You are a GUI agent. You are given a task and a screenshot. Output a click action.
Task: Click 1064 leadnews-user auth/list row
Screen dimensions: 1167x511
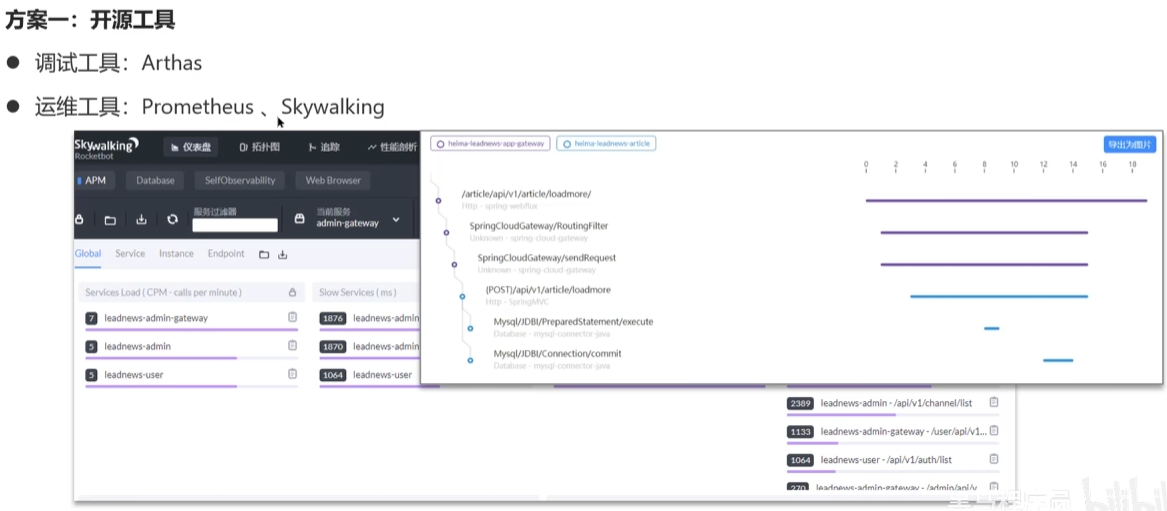point(893,463)
